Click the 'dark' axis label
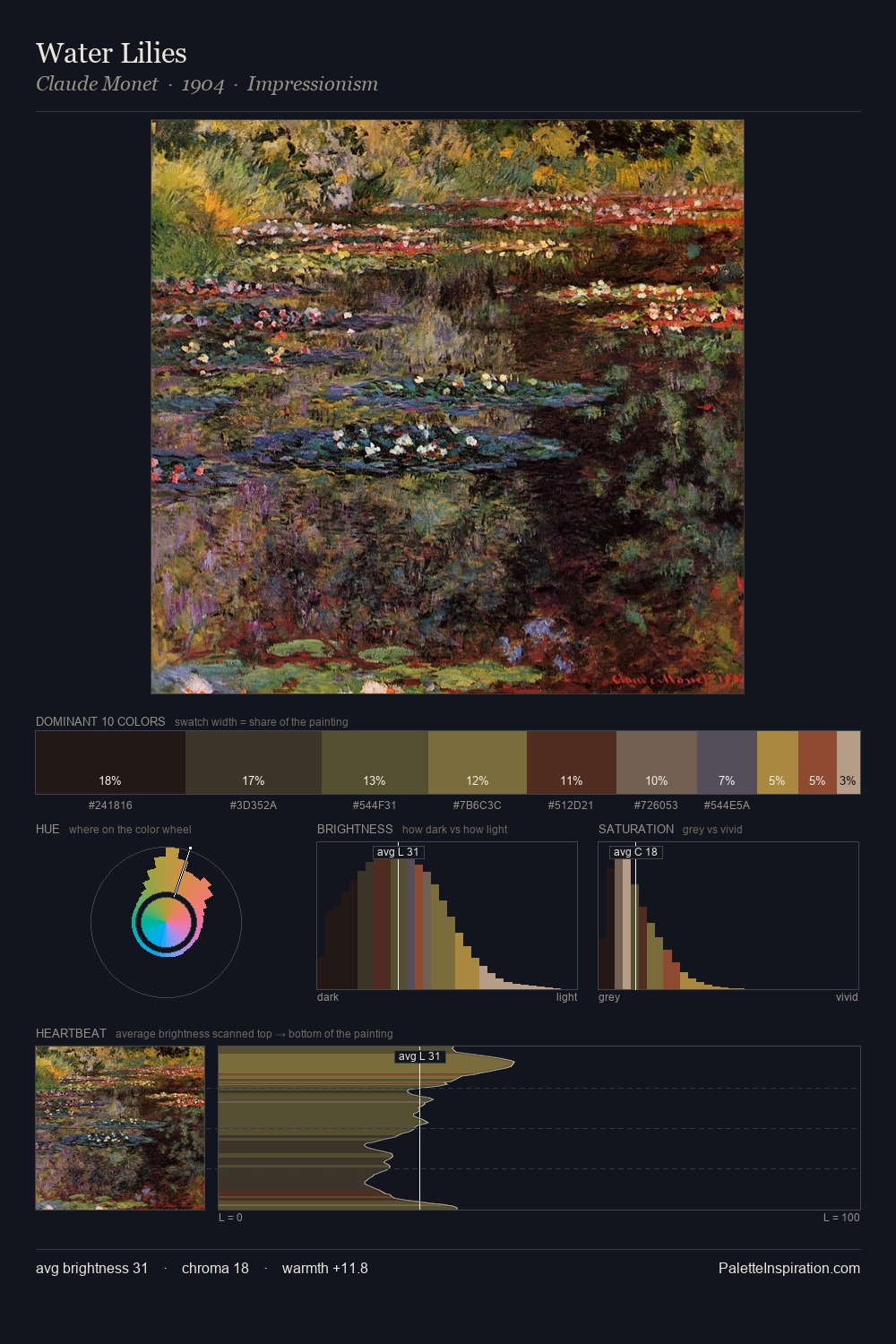This screenshot has height=1344, width=896. click(328, 997)
